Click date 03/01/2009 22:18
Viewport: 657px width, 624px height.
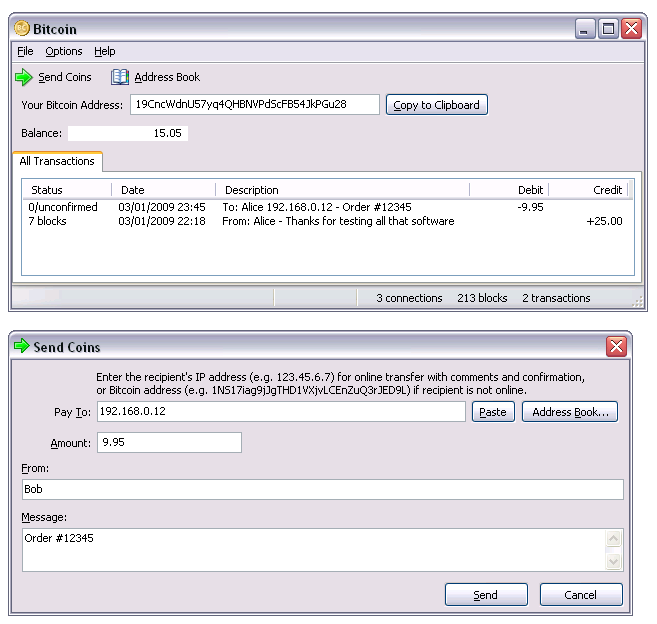tap(162, 221)
